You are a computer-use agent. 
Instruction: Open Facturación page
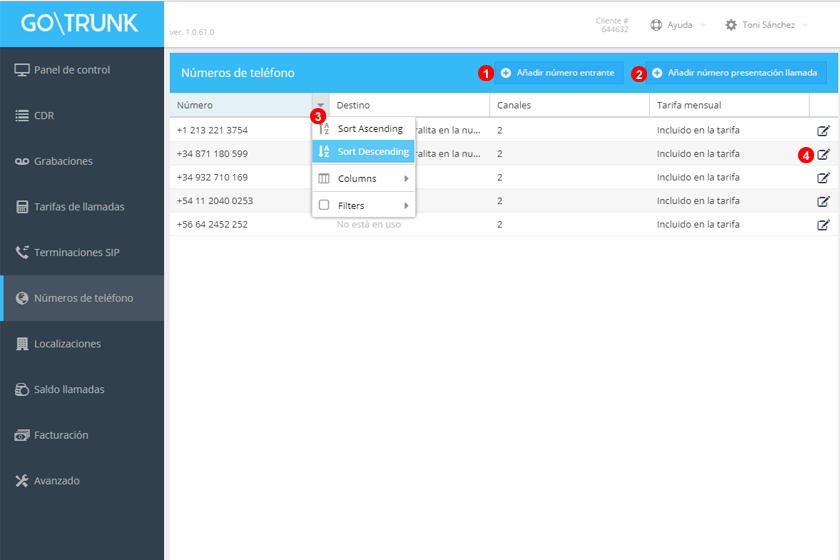click(82, 435)
